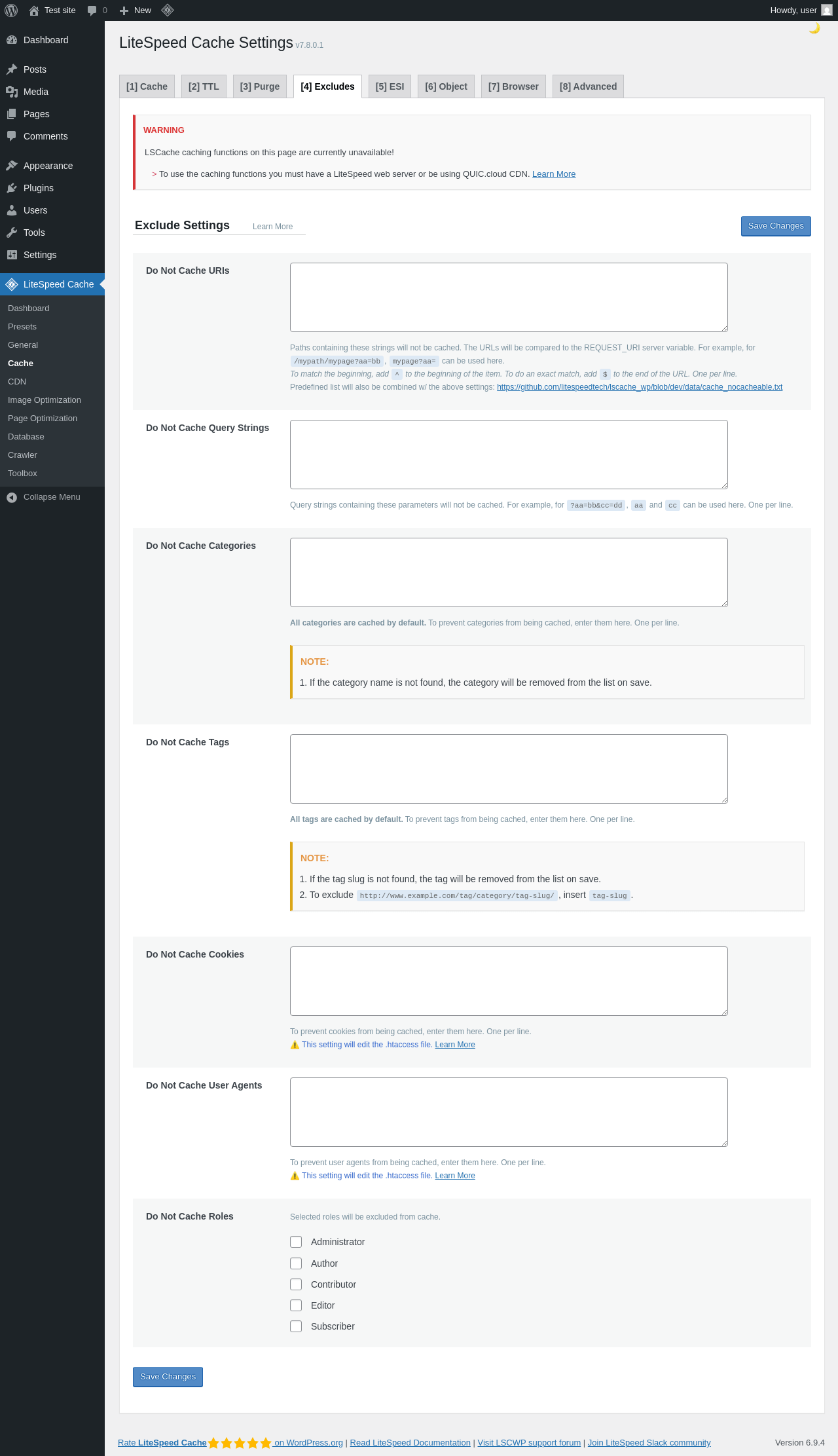Expand the Howdy, user account menu
The width and height of the screenshot is (838, 1456).
[x=801, y=10]
